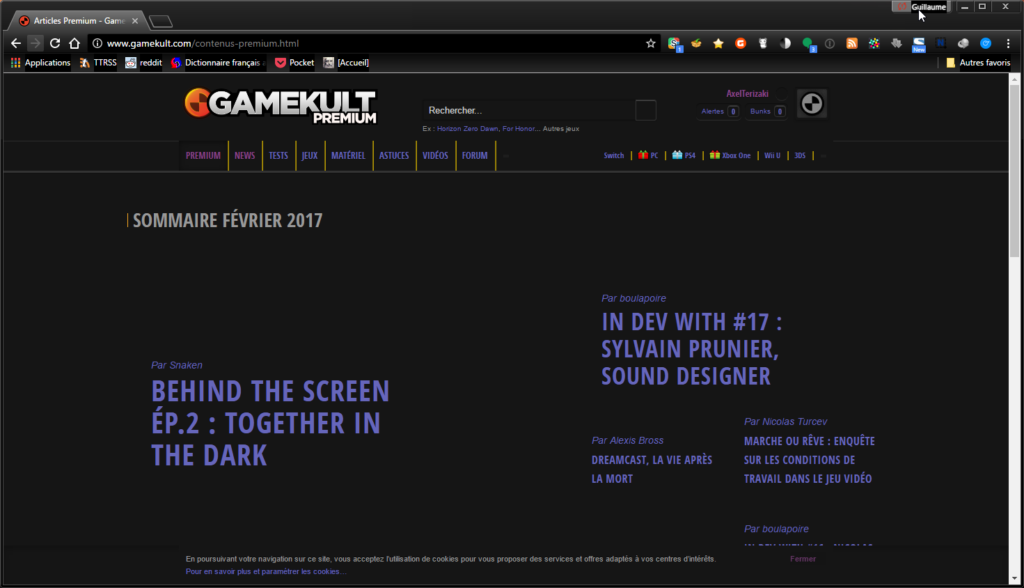Open the blue circular extension icon
Image resolution: width=1024 pixels, height=588 pixels.
[985, 43]
